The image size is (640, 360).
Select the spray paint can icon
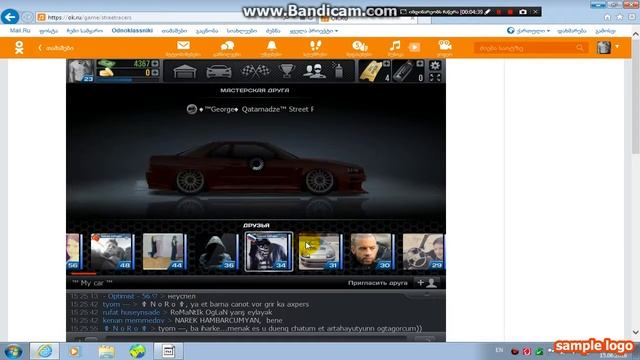click(x=338, y=71)
